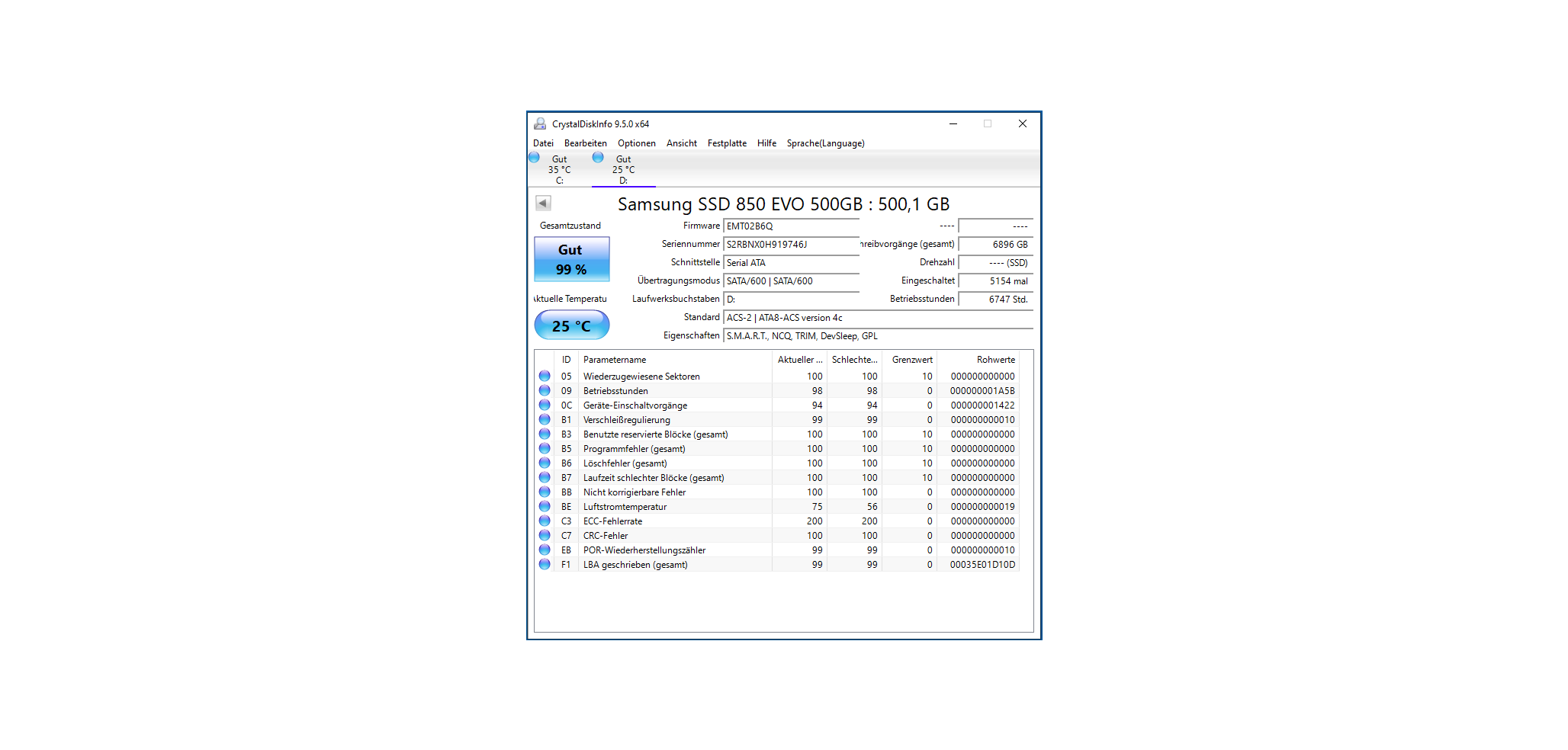Open the Hilfe menu
The width and height of the screenshot is (1568, 750).
(x=766, y=143)
